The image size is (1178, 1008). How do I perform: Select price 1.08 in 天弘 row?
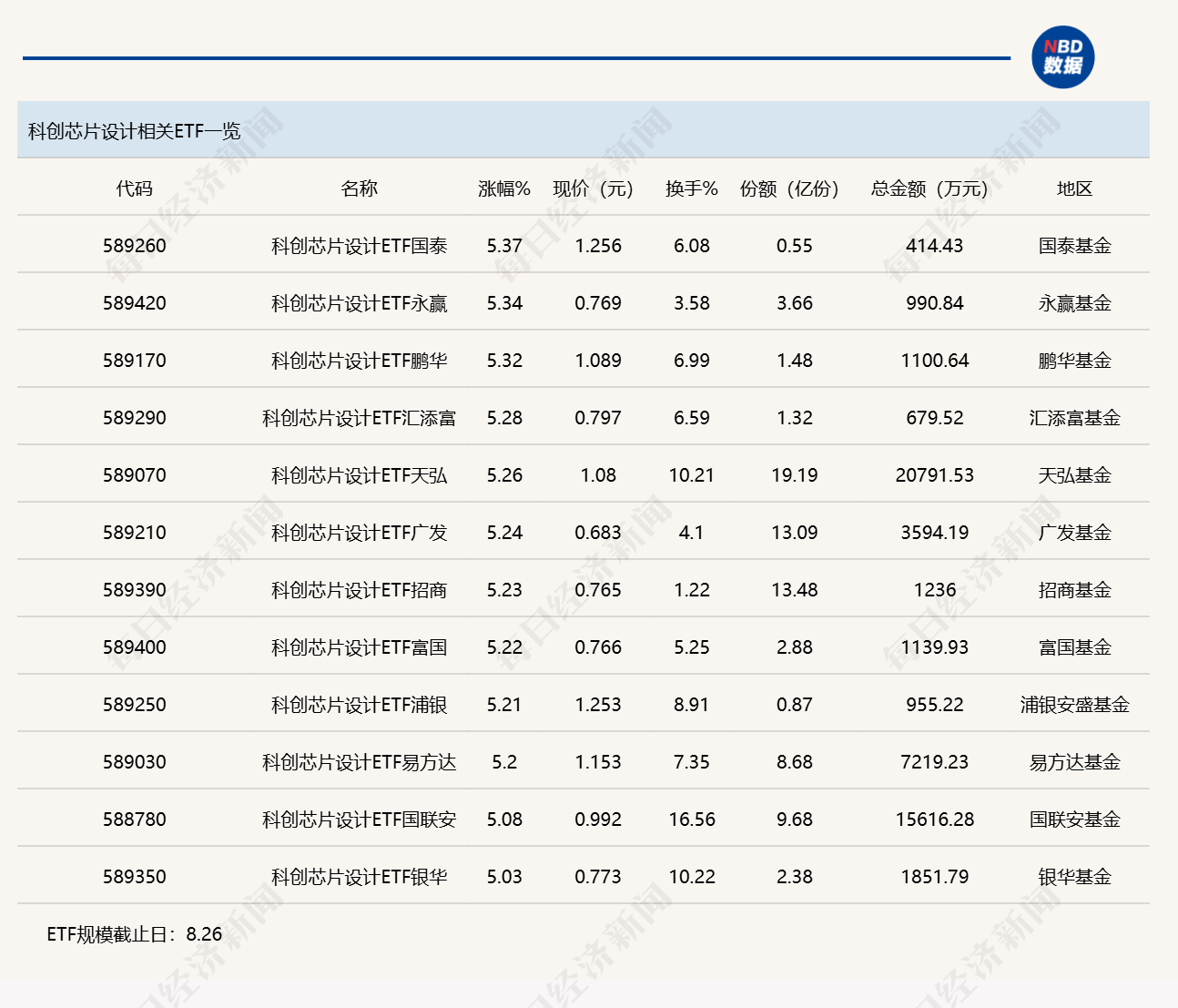point(598,475)
